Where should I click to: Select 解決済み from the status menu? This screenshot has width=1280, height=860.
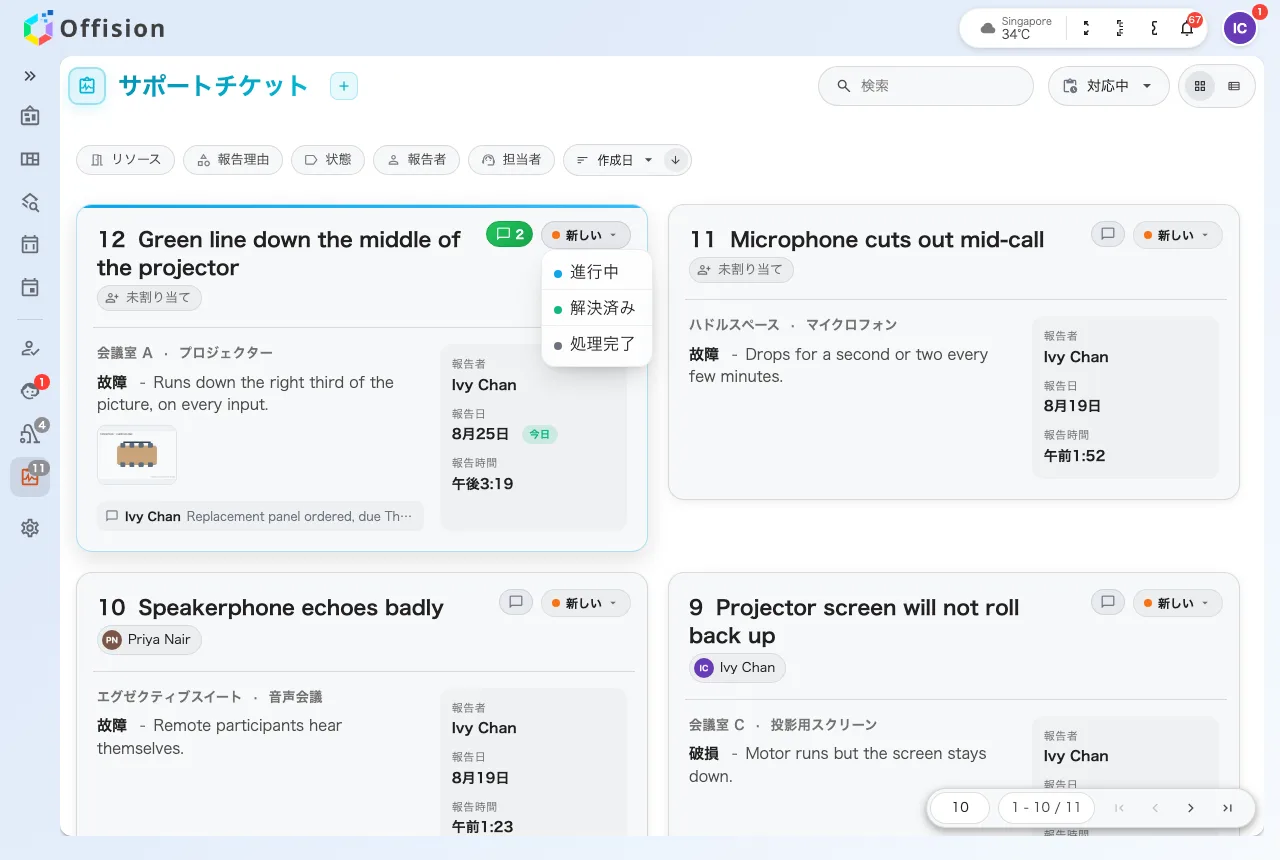pyautogui.click(x=597, y=308)
